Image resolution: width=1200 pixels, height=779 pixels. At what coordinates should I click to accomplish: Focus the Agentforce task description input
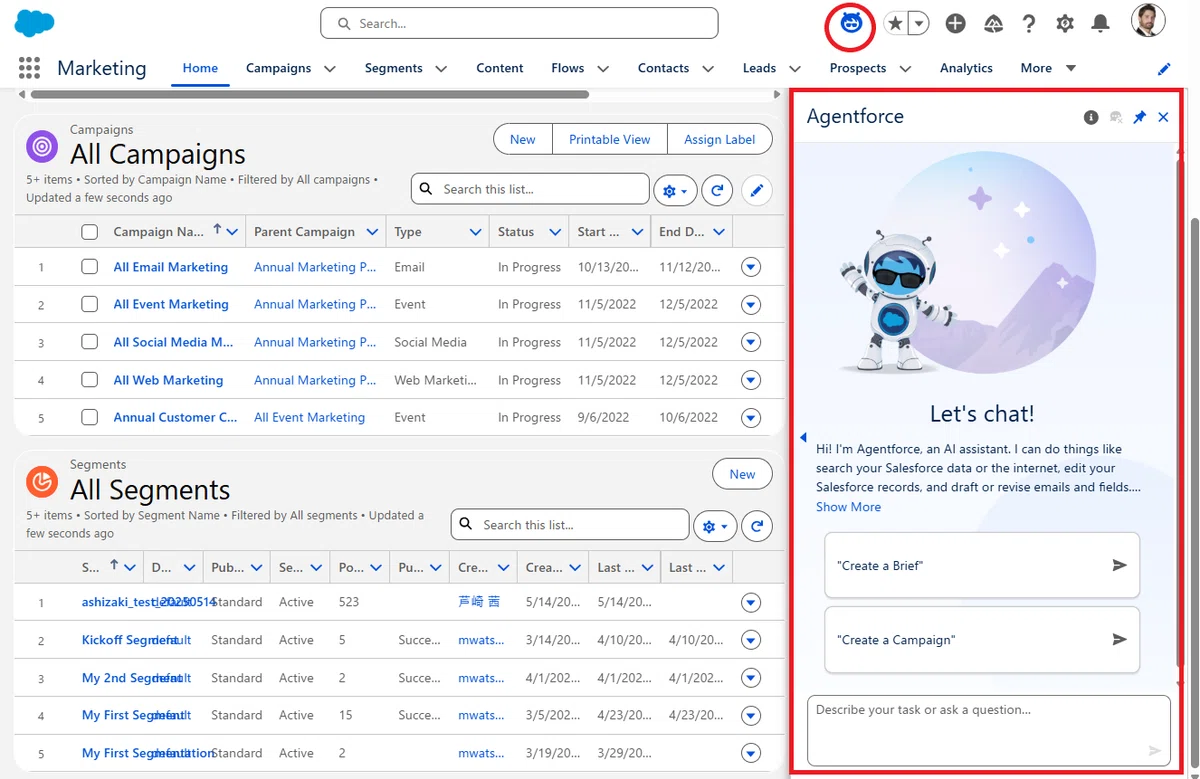point(988,731)
